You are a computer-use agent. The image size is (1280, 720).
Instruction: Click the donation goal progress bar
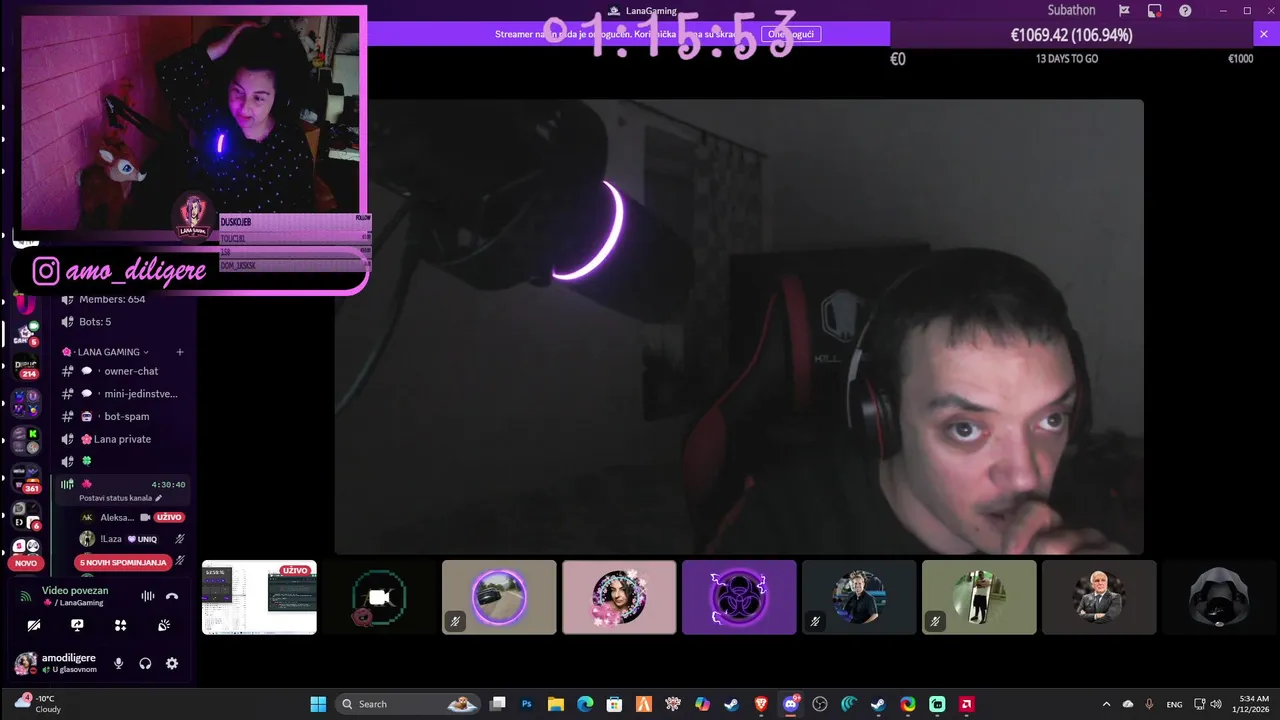point(1071,34)
